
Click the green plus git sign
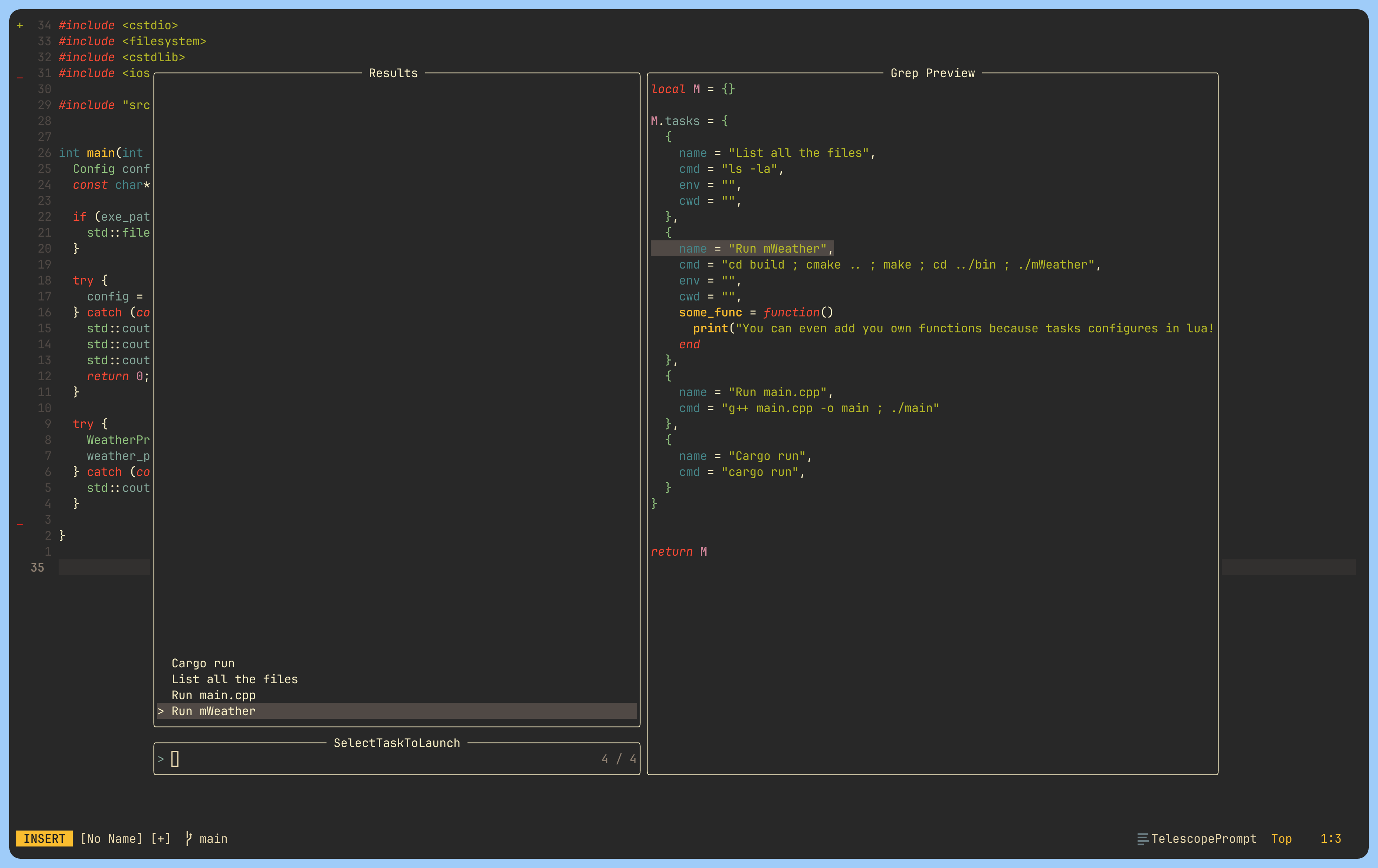coord(20,26)
